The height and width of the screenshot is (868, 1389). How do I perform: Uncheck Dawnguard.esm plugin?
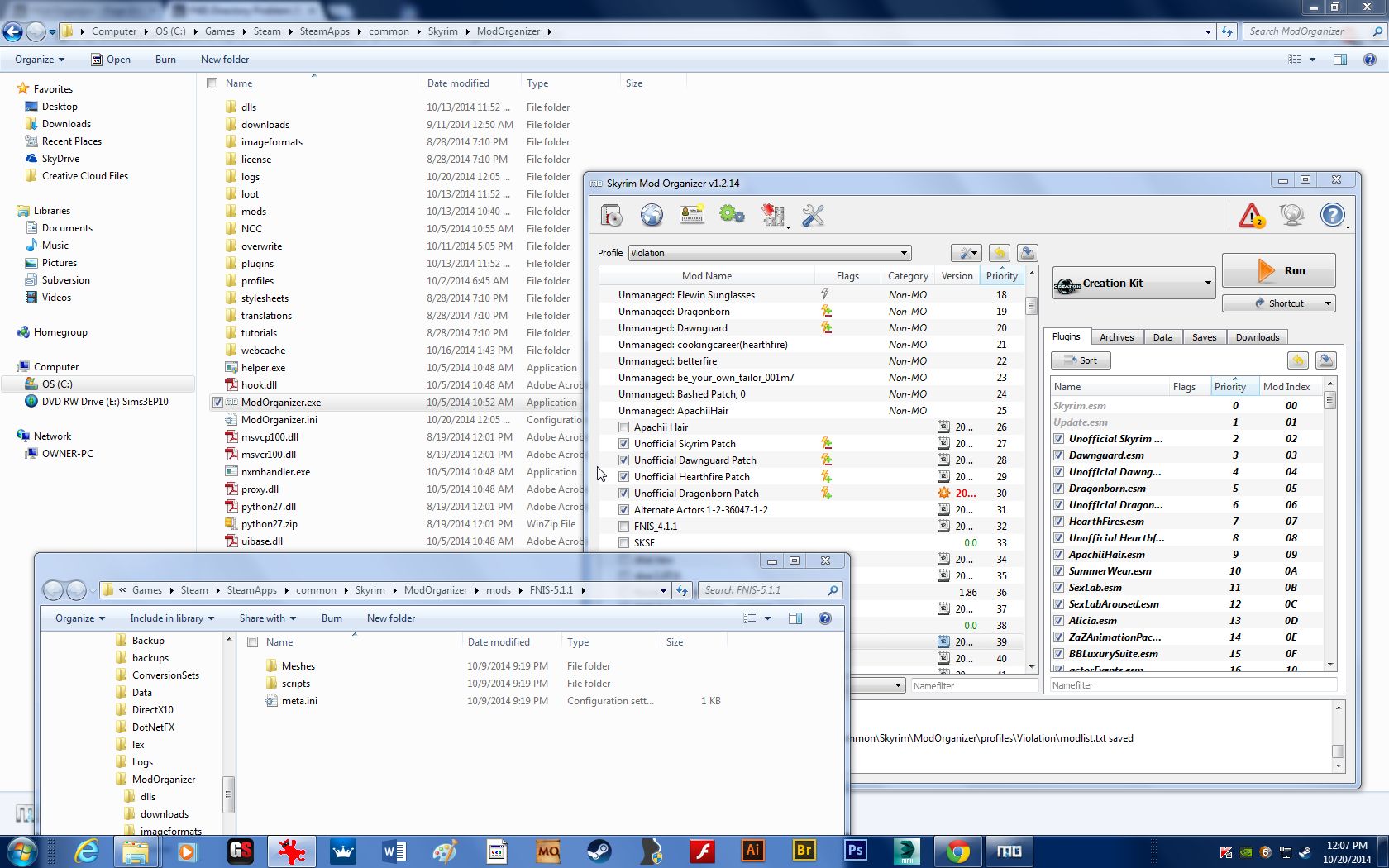pyautogui.click(x=1059, y=455)
